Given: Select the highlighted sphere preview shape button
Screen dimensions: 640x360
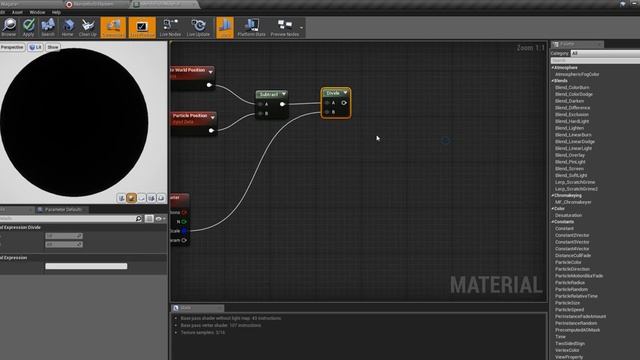Looking at the screenshot, I should click(x=131, y=198).
